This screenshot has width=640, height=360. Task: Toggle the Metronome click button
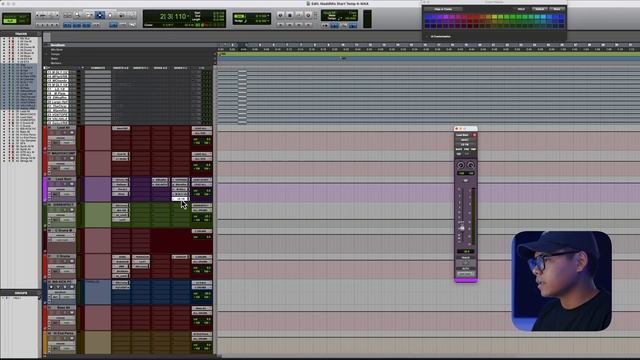click(x=335, y=25)
